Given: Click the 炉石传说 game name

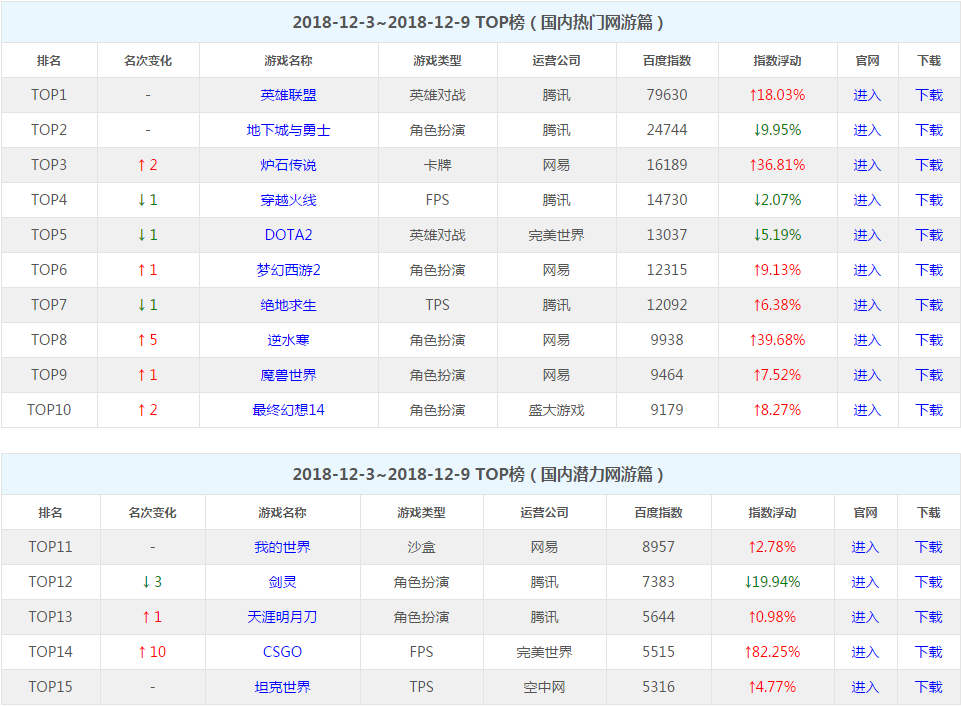Looking at the screenshot, I should (288, 165).
